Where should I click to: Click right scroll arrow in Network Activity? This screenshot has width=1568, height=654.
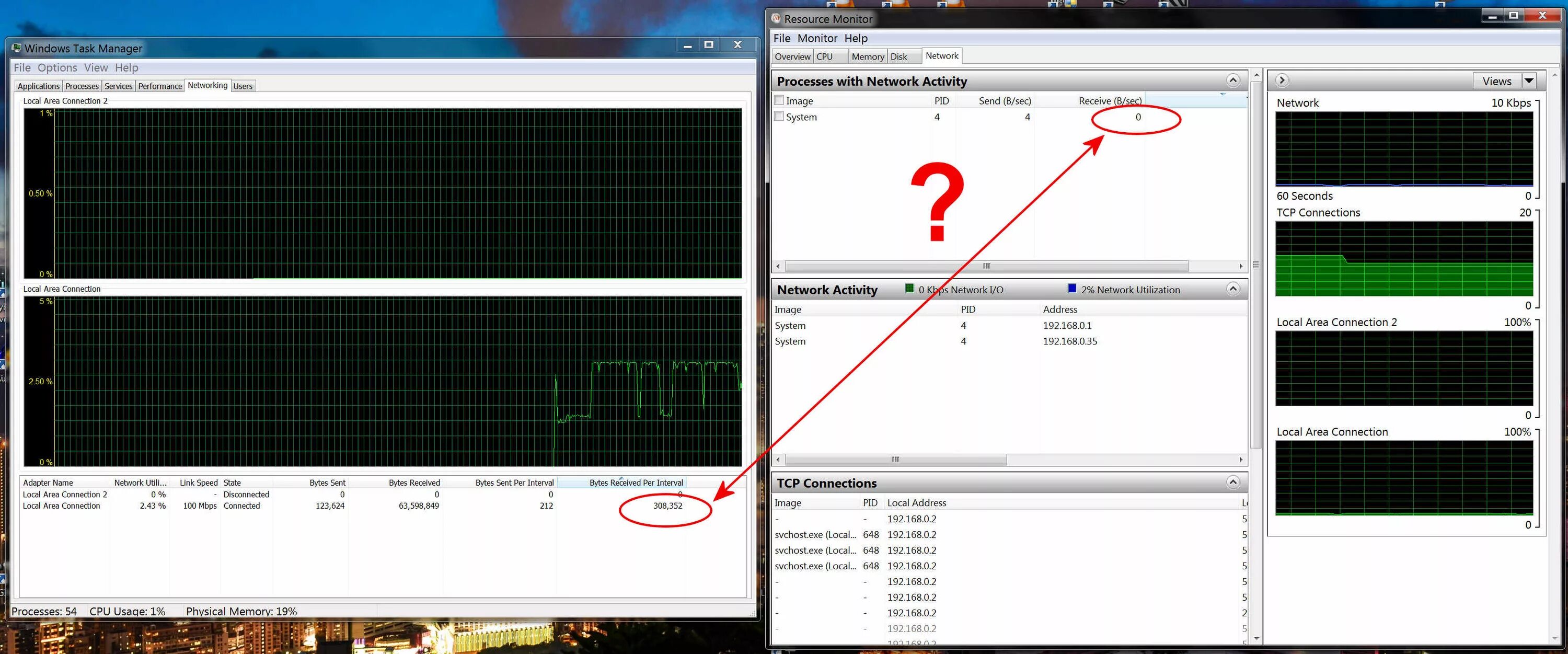(1241, 459)
